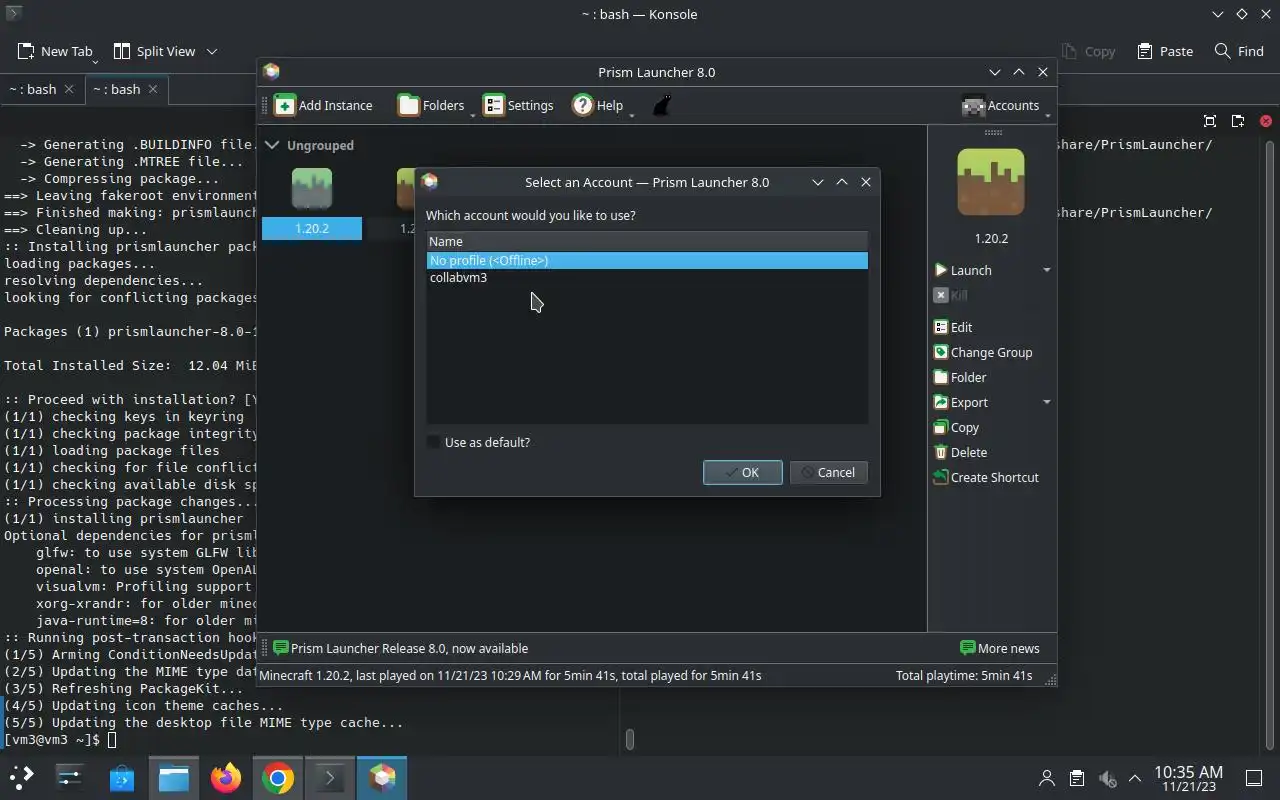The image size is (1280, 800).
Task: Open the Accounts menu in Prism Launcher
Action: coord(1001,105)
